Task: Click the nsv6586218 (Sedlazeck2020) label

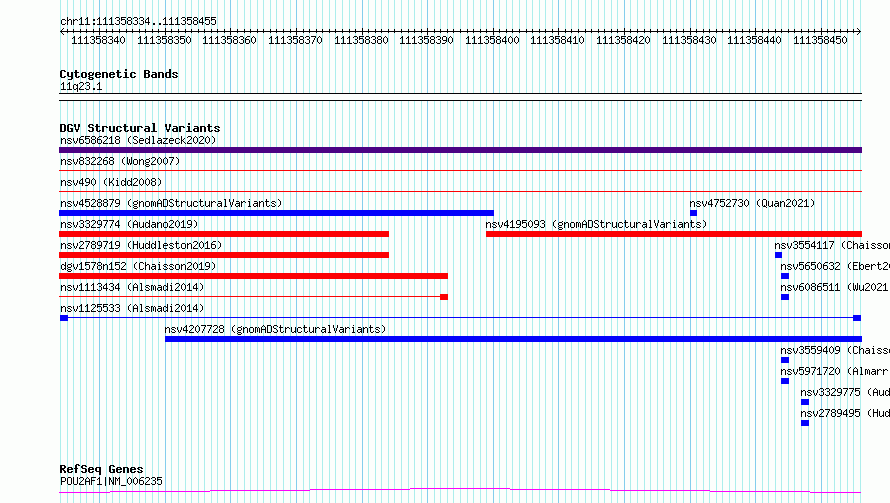Action: pyautogui.click(x=138, y=140)
